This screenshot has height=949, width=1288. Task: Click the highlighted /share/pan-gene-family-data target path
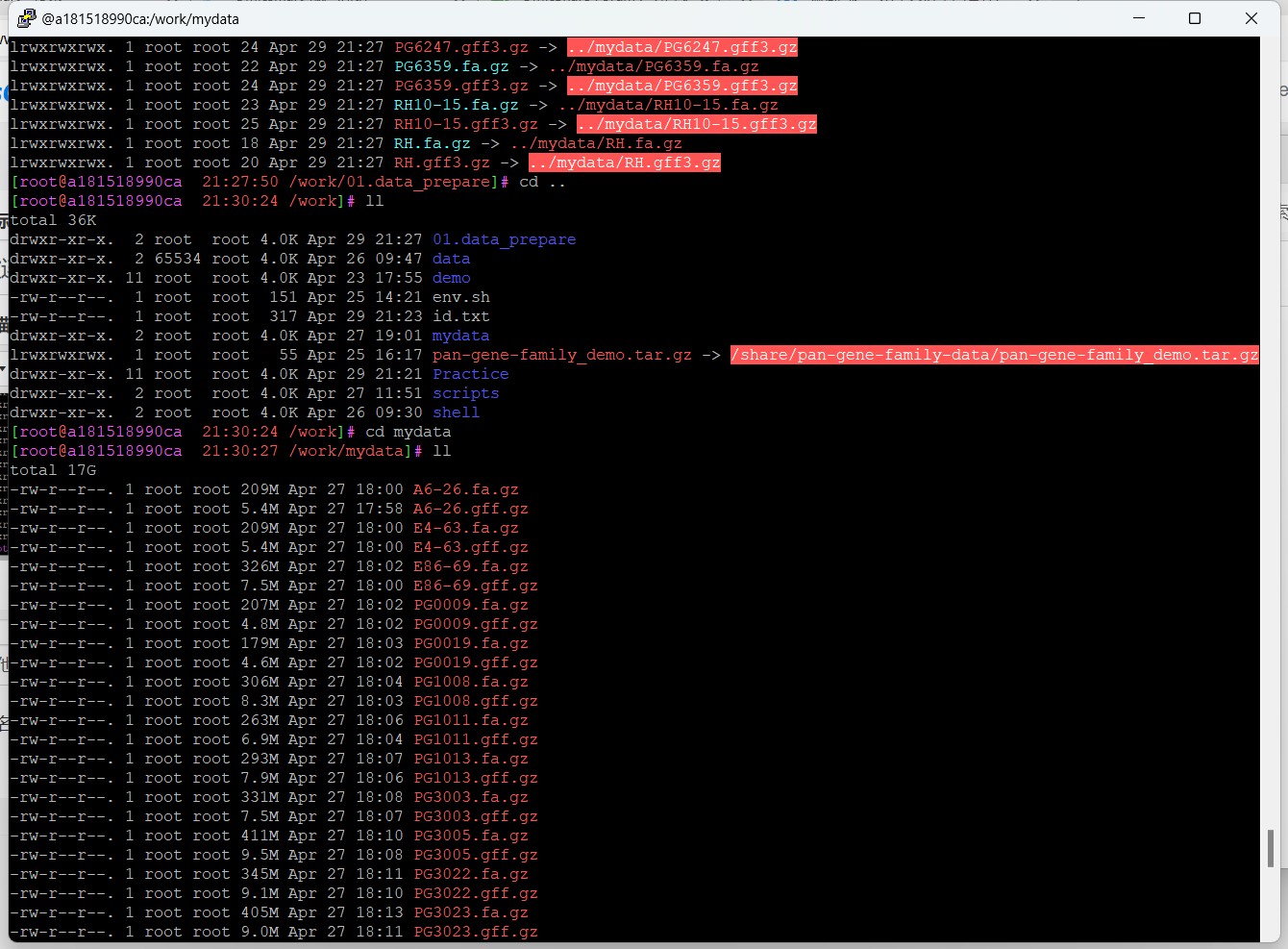click(994, 355)
